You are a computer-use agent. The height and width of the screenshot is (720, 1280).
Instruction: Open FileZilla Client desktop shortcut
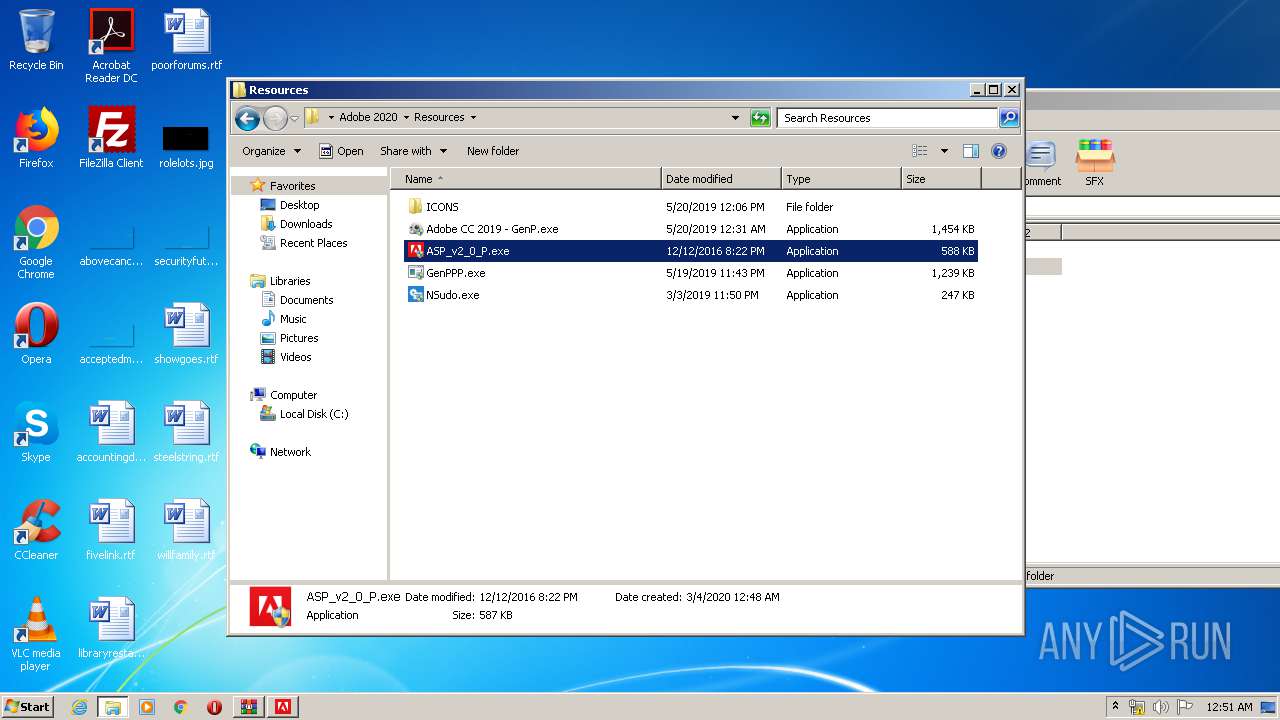111,138
